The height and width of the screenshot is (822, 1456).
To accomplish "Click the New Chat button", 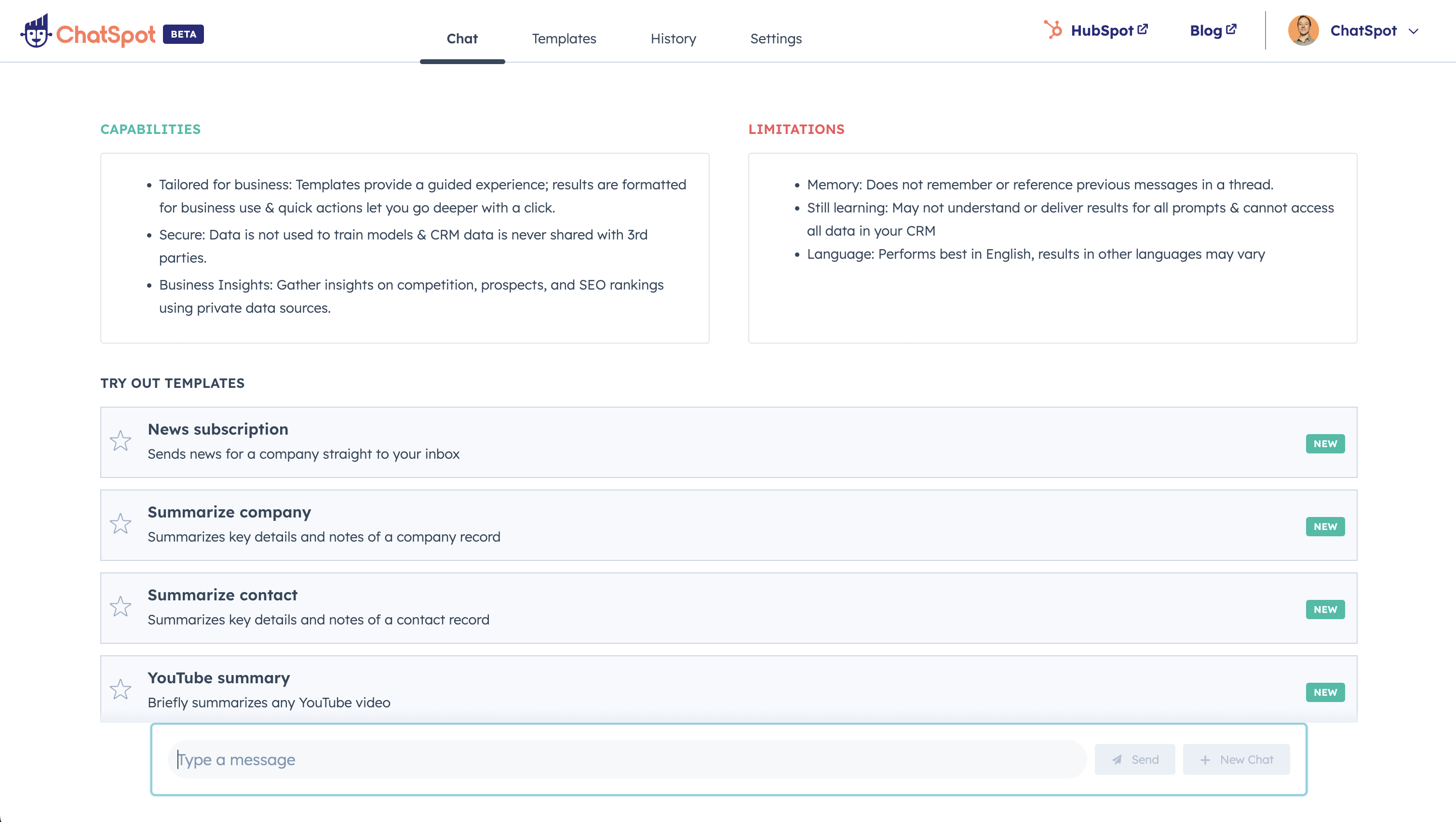I will (x=1237, y=759).
